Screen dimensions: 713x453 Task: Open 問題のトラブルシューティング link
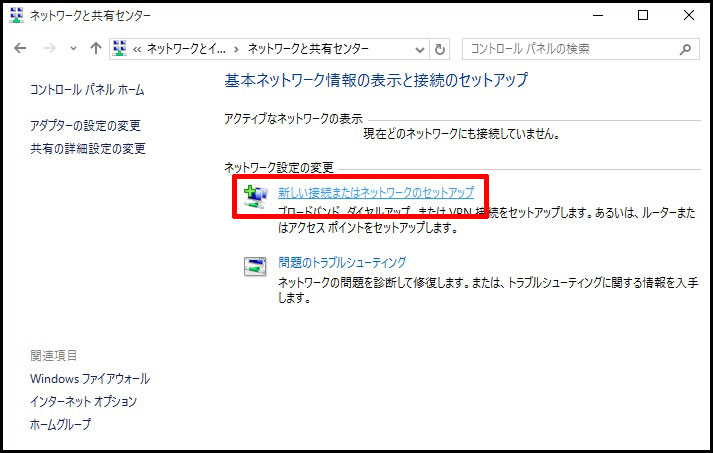(x=342, y=262)
